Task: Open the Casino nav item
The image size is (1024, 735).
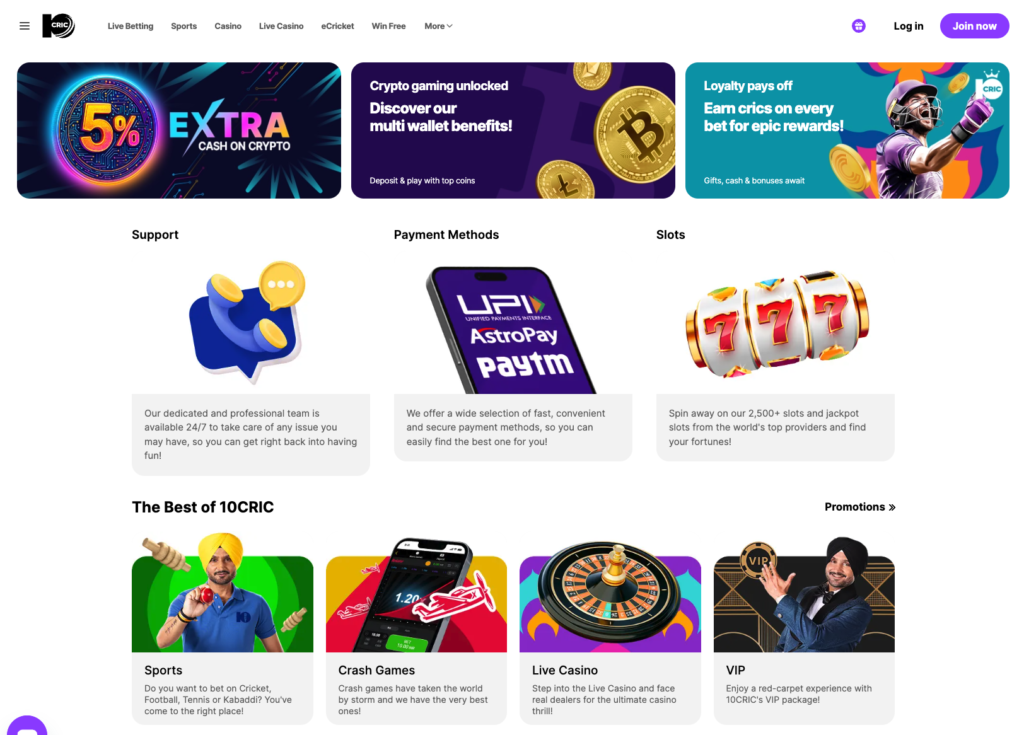Action: (228, 26)
